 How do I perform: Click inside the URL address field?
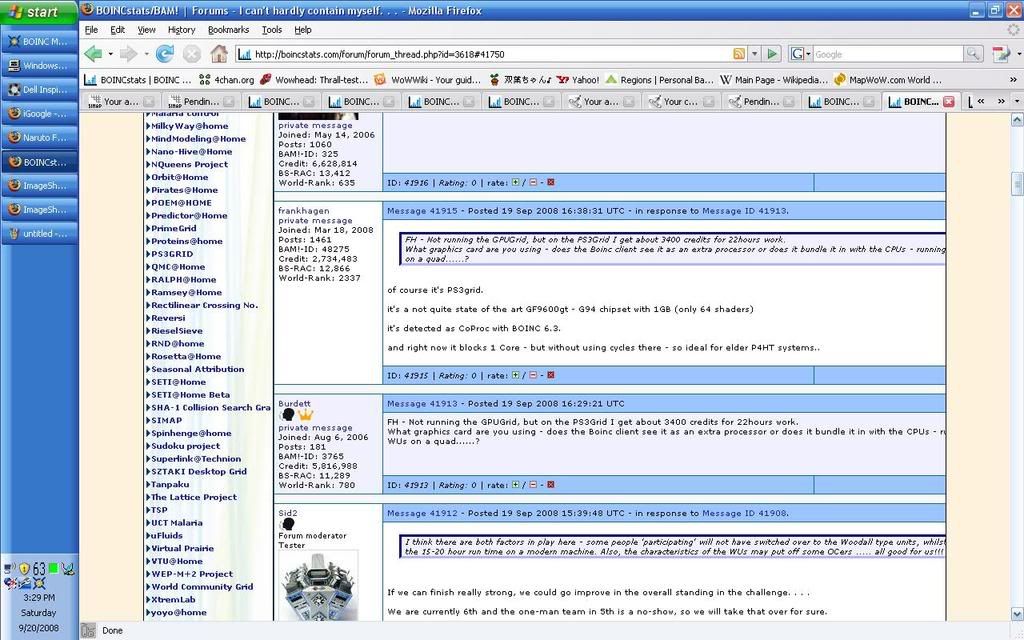pos(480,54)
